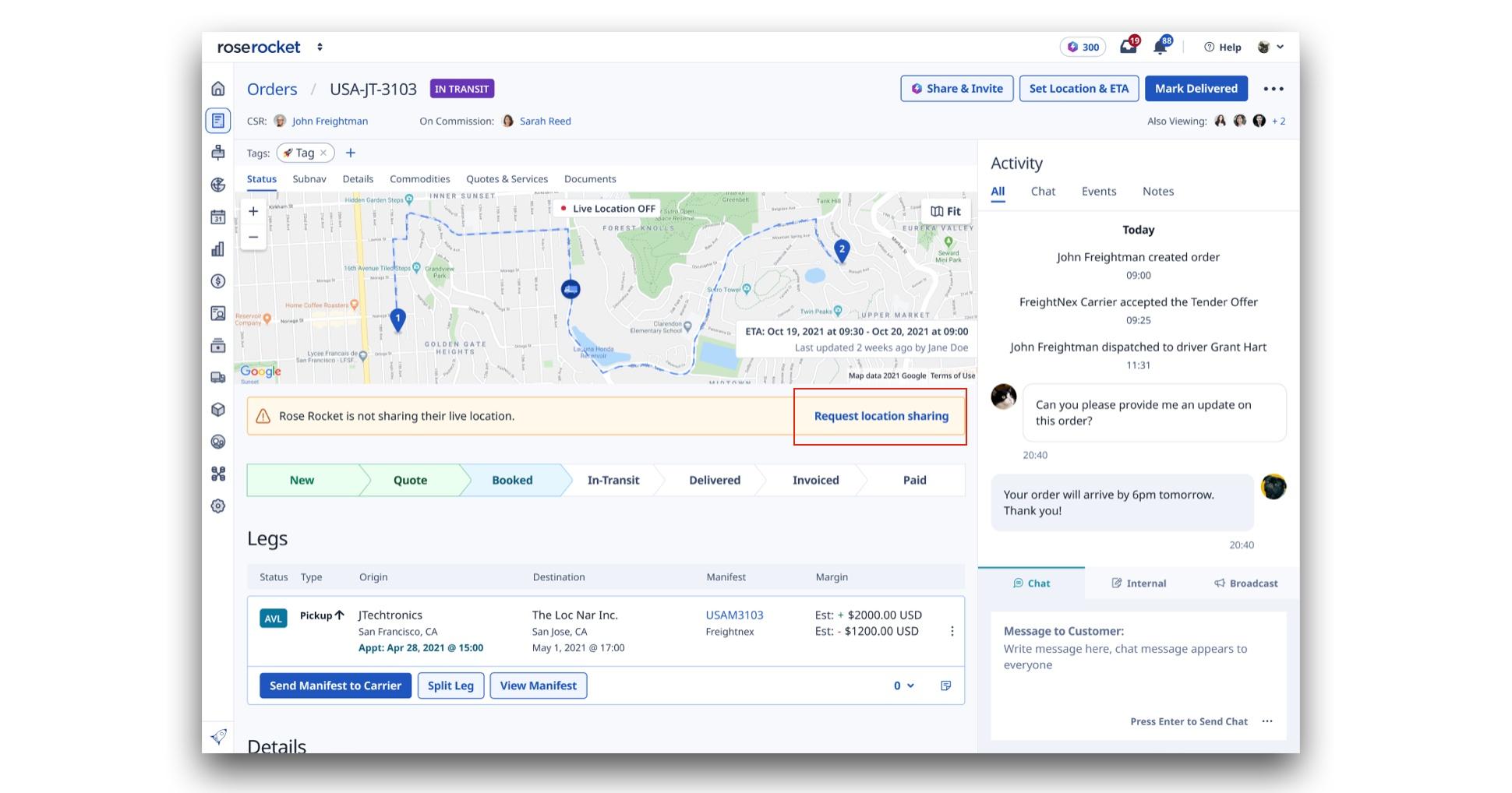Select the Status tab
The image size is (1512, 793).
(x=262, y=178)
